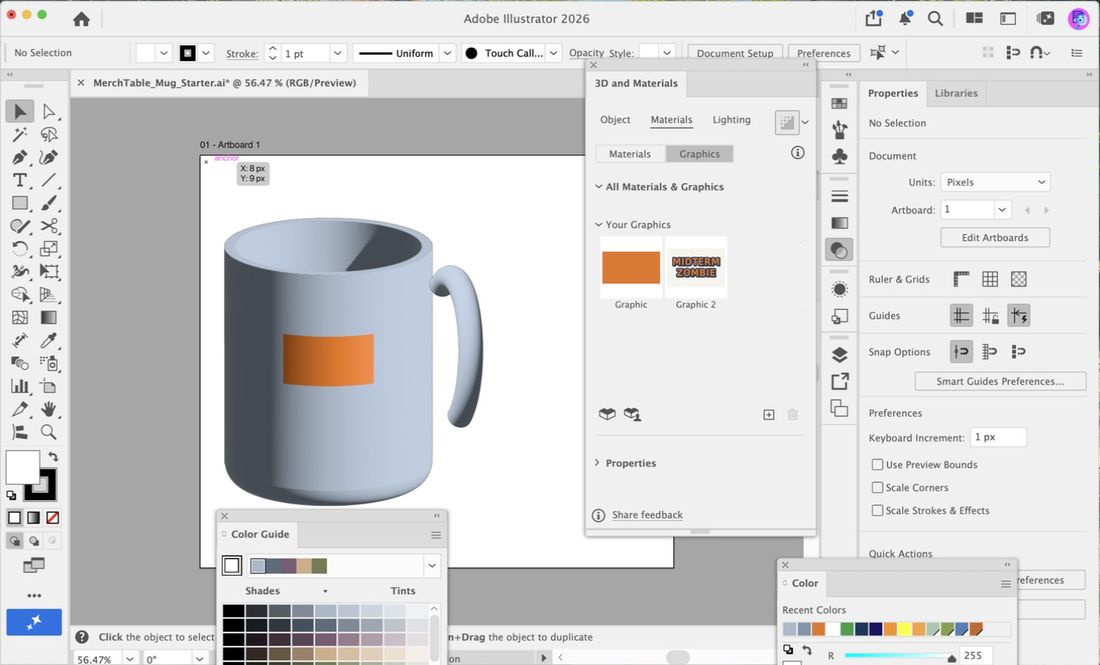Select the Scissors tool

click(x=48, y=226)
